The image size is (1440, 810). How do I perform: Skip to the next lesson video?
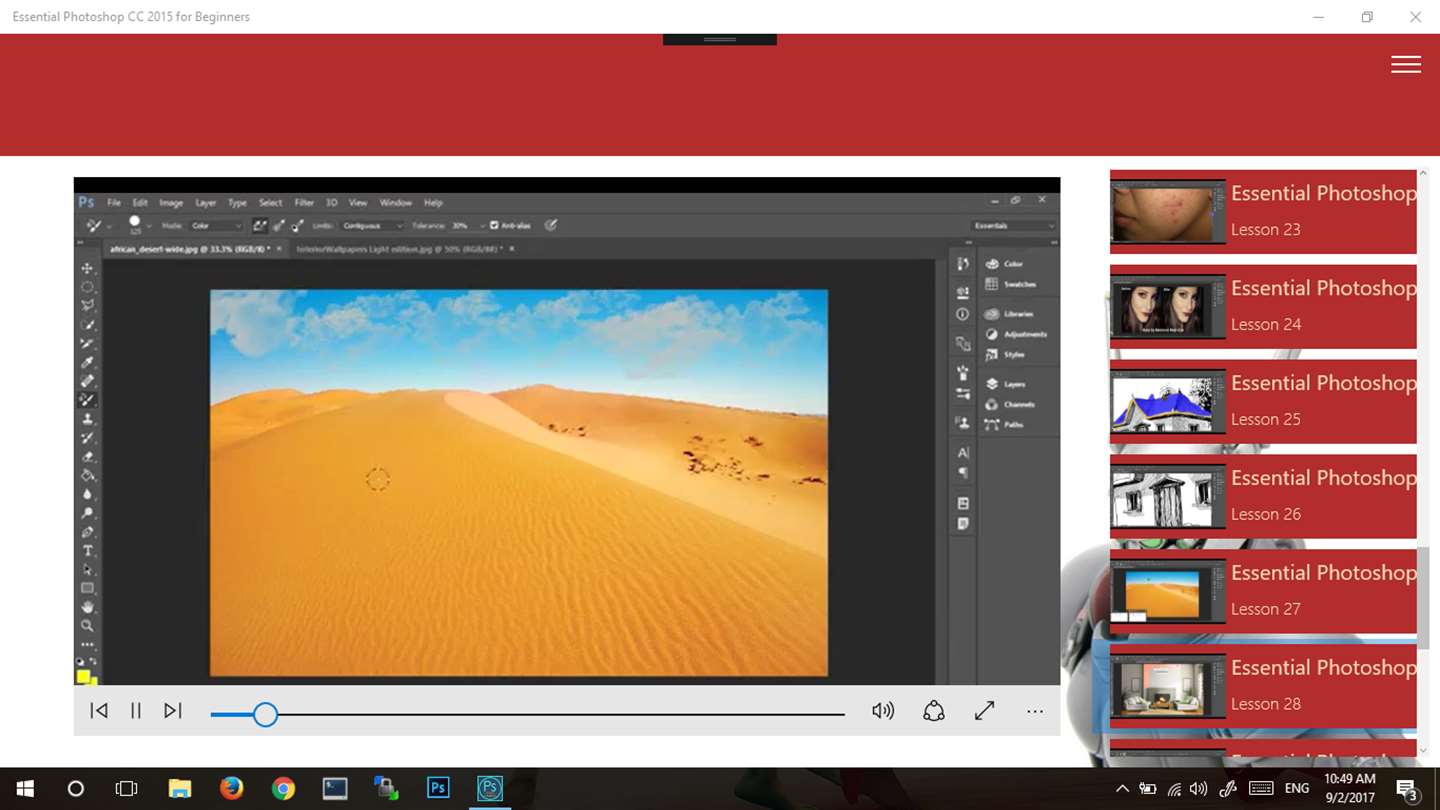(x=173, y=711)
